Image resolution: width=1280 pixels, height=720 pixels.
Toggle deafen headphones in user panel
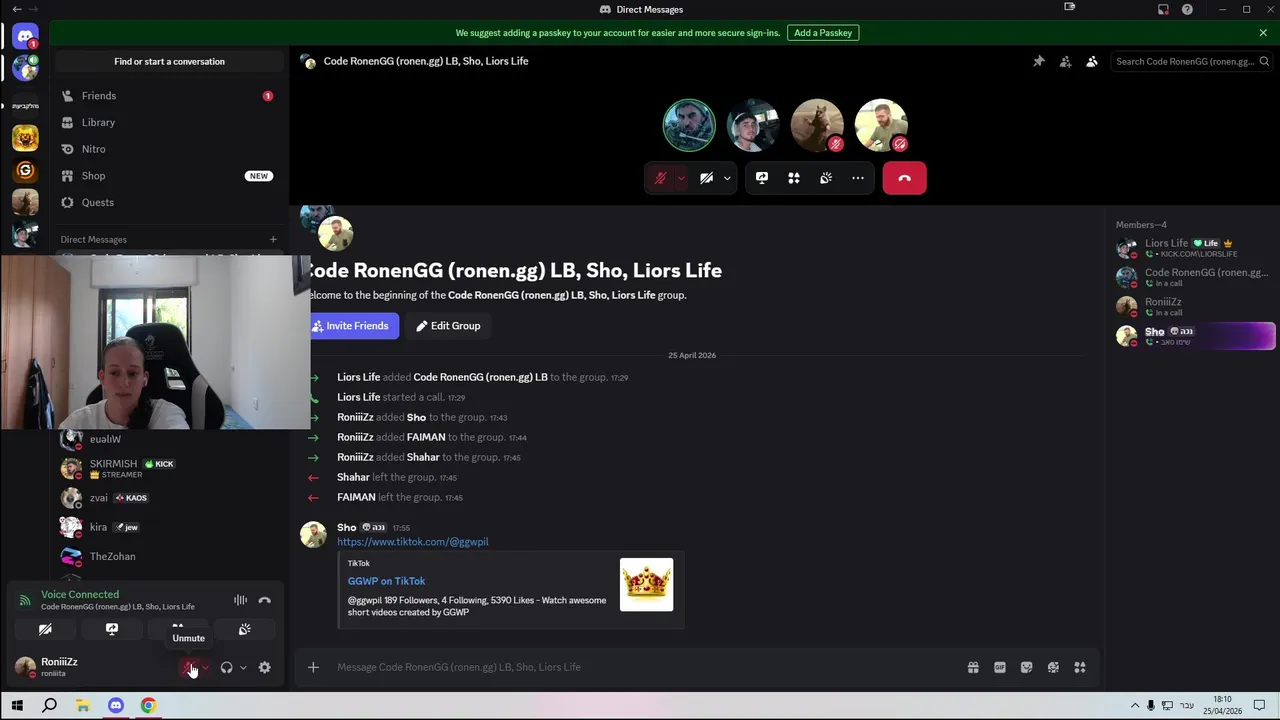(x=226, y=668)
